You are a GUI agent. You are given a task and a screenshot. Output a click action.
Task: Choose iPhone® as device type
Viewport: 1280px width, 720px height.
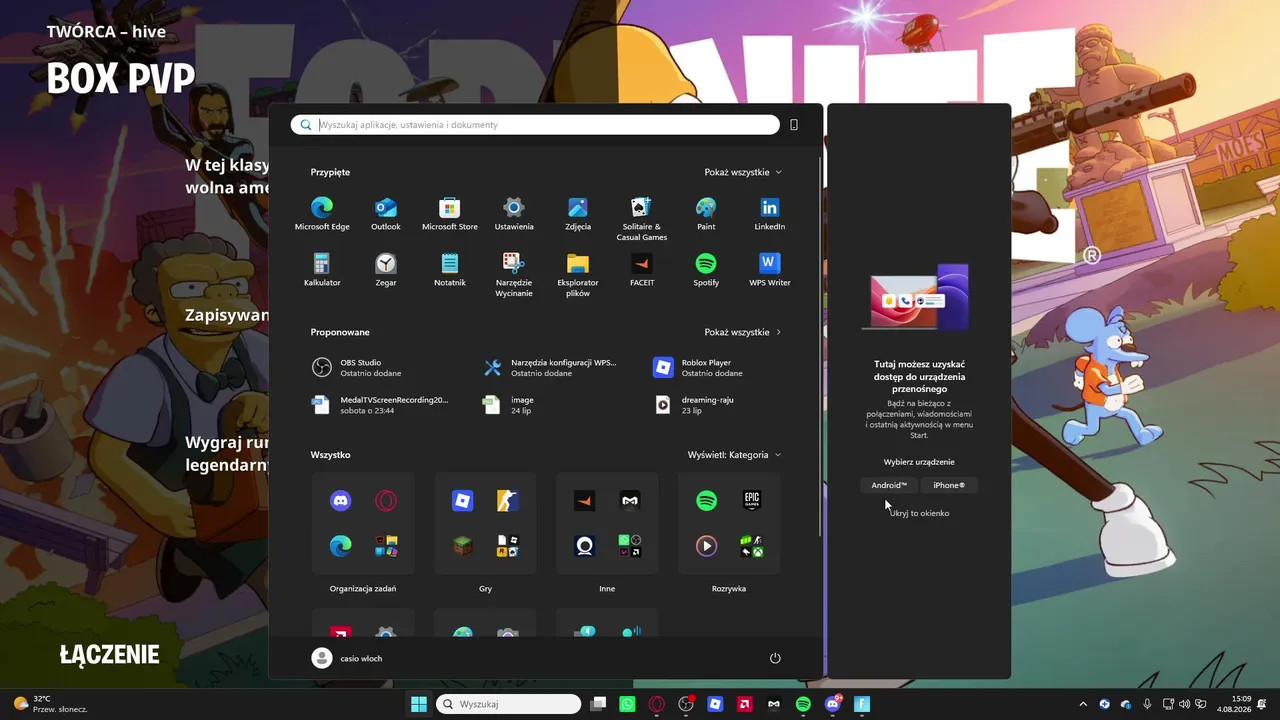949,485
